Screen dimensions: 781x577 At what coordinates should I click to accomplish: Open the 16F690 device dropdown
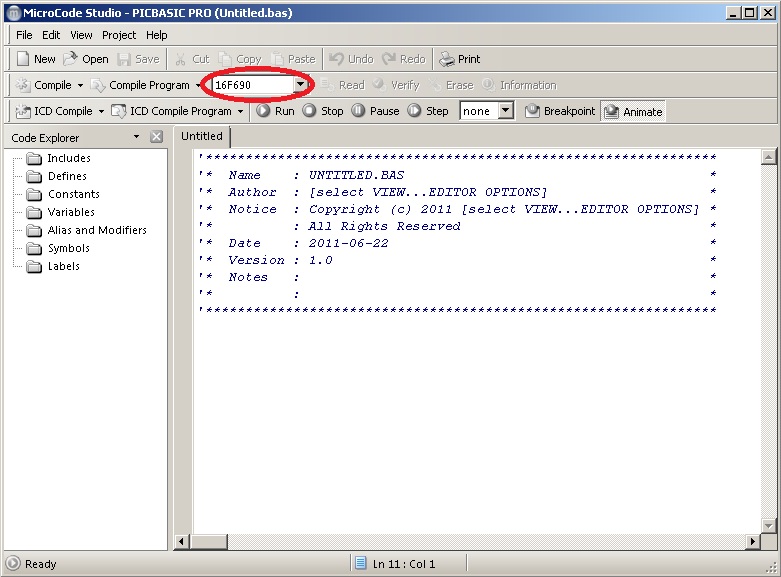click(x=300, y=85)
